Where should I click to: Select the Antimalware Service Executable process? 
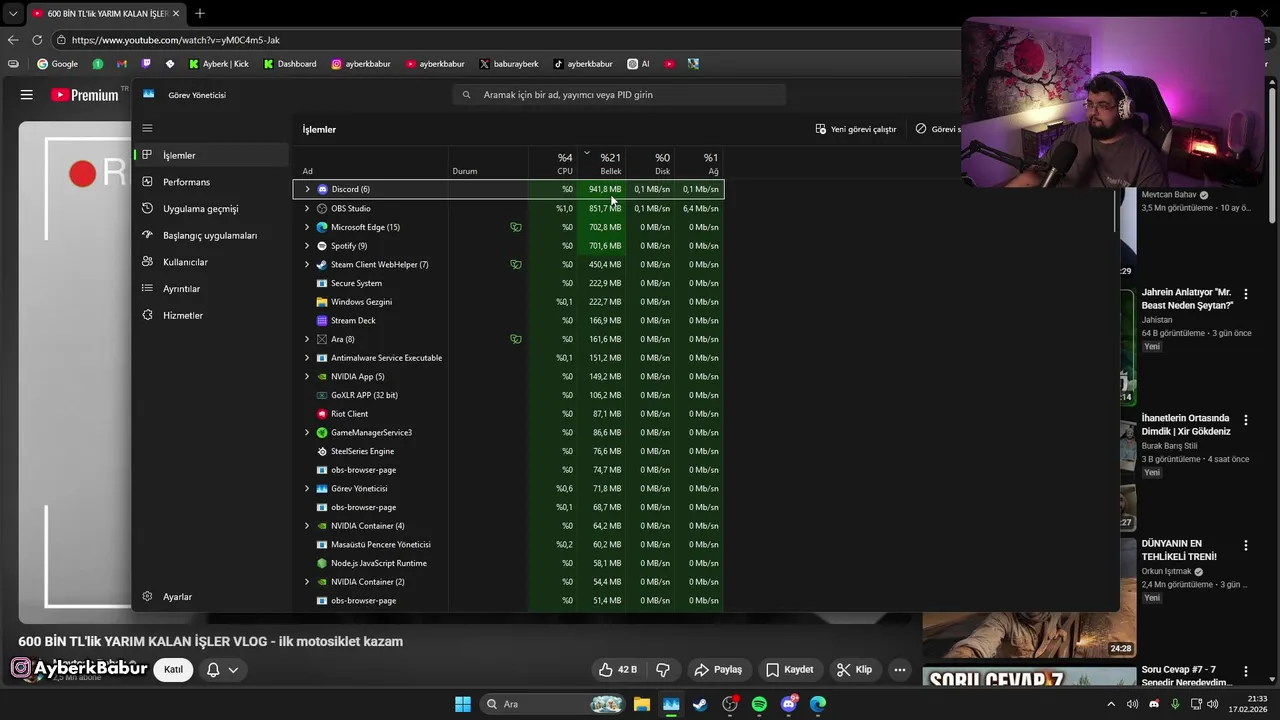tap(508, 358)
